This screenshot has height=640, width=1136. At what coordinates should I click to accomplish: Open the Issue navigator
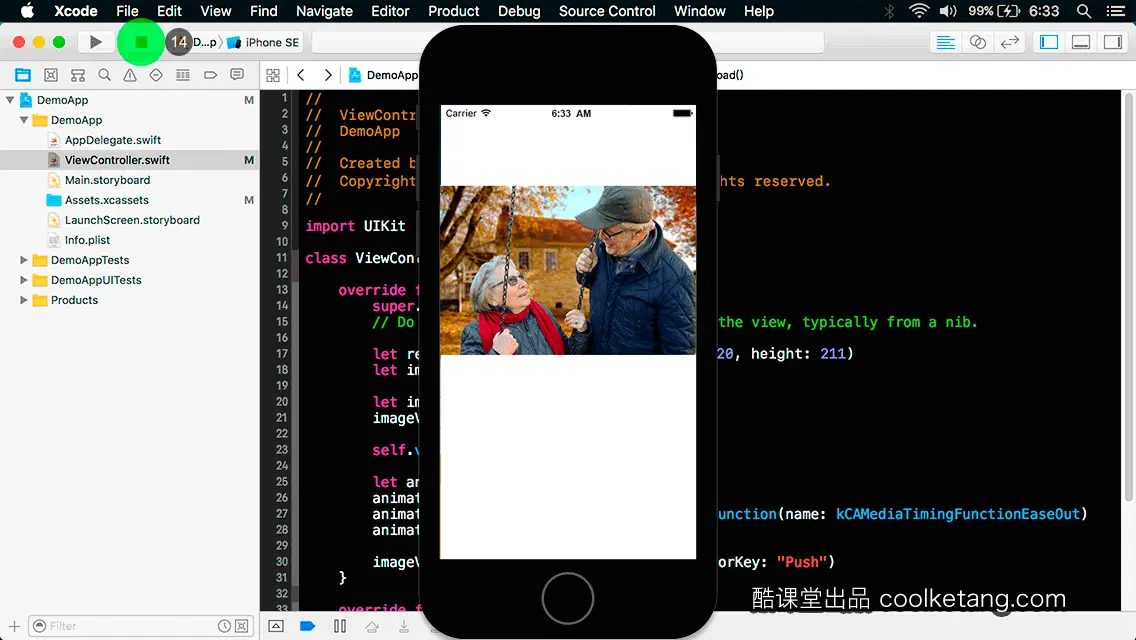click(130, 75)
